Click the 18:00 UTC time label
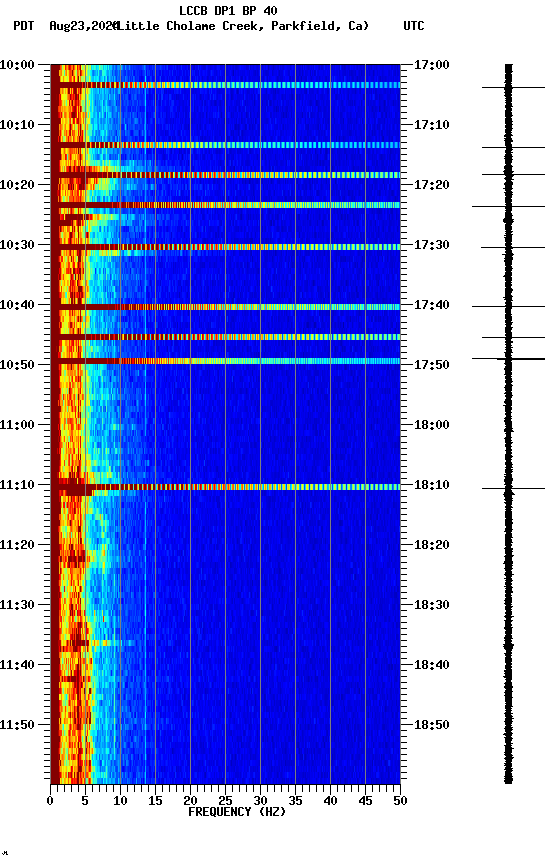The height and width of the screenshot is (864, 552). click(x=431, y=425)
